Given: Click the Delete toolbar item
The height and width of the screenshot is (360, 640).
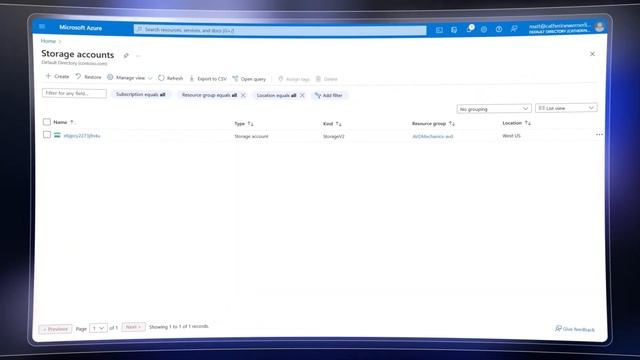Looking at the screenshot, I should click(327, 79).
